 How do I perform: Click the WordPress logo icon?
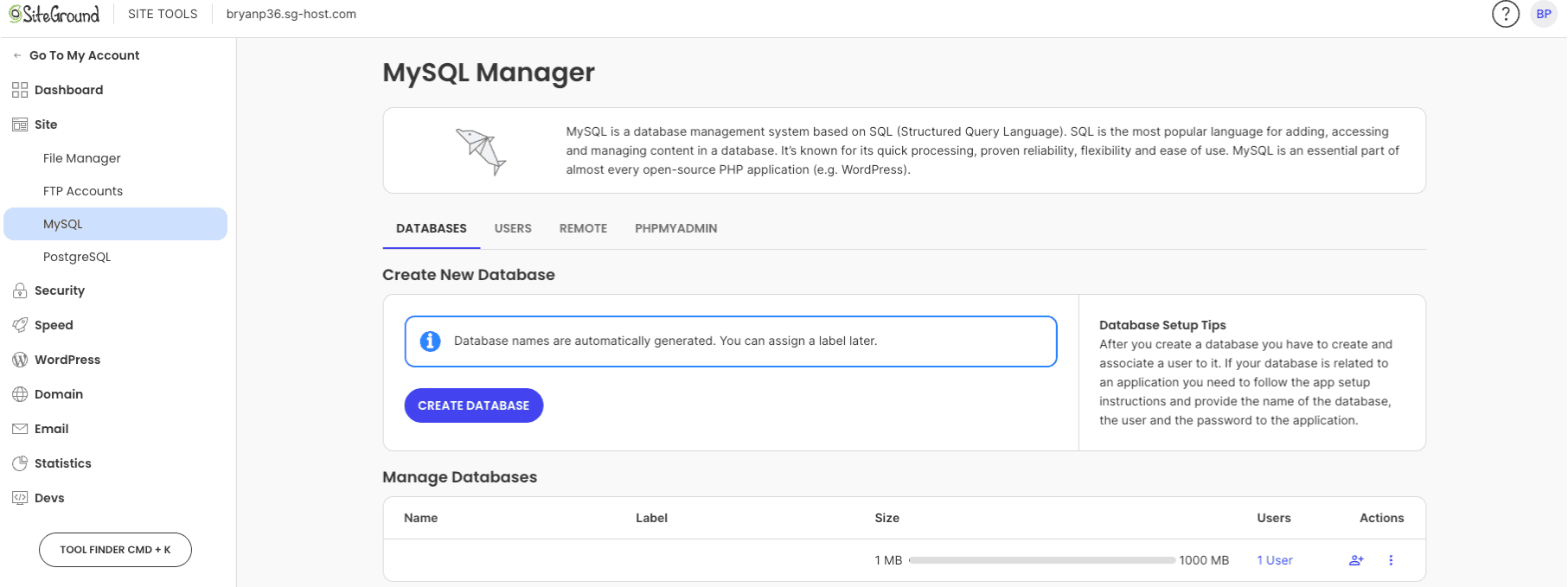(x=20, y=360)
